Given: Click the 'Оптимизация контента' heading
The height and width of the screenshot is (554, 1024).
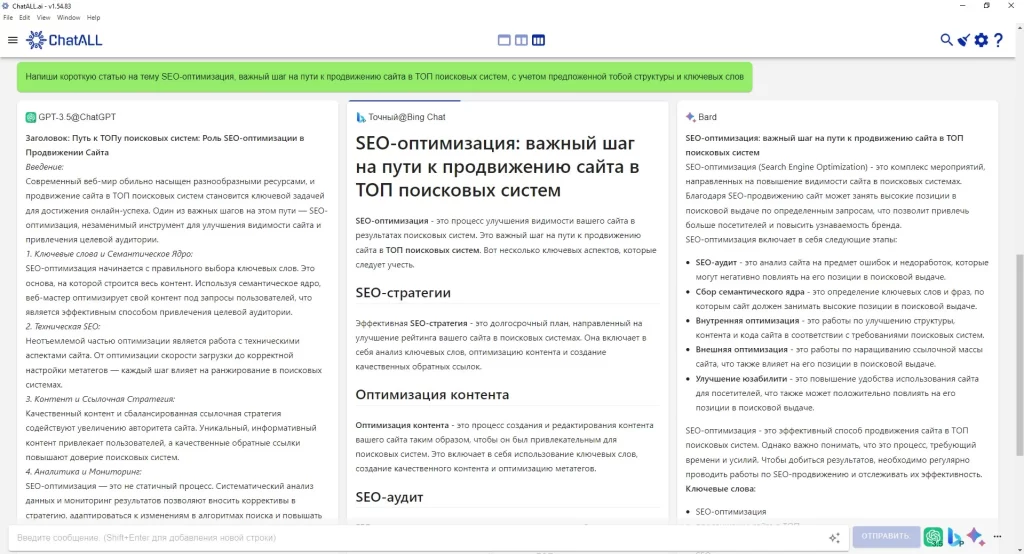Looking at the screenshot, I should point(432,395).
